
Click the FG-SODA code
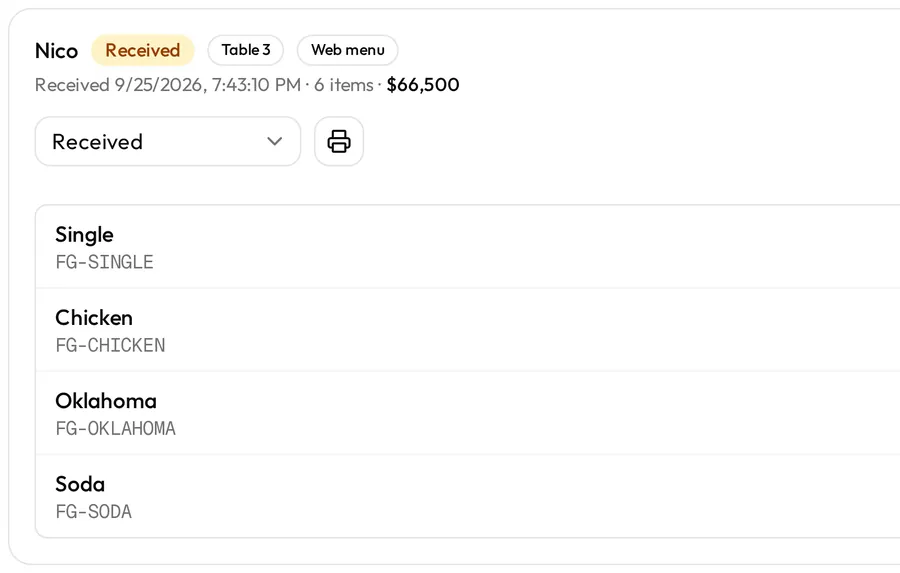point(94,512)
